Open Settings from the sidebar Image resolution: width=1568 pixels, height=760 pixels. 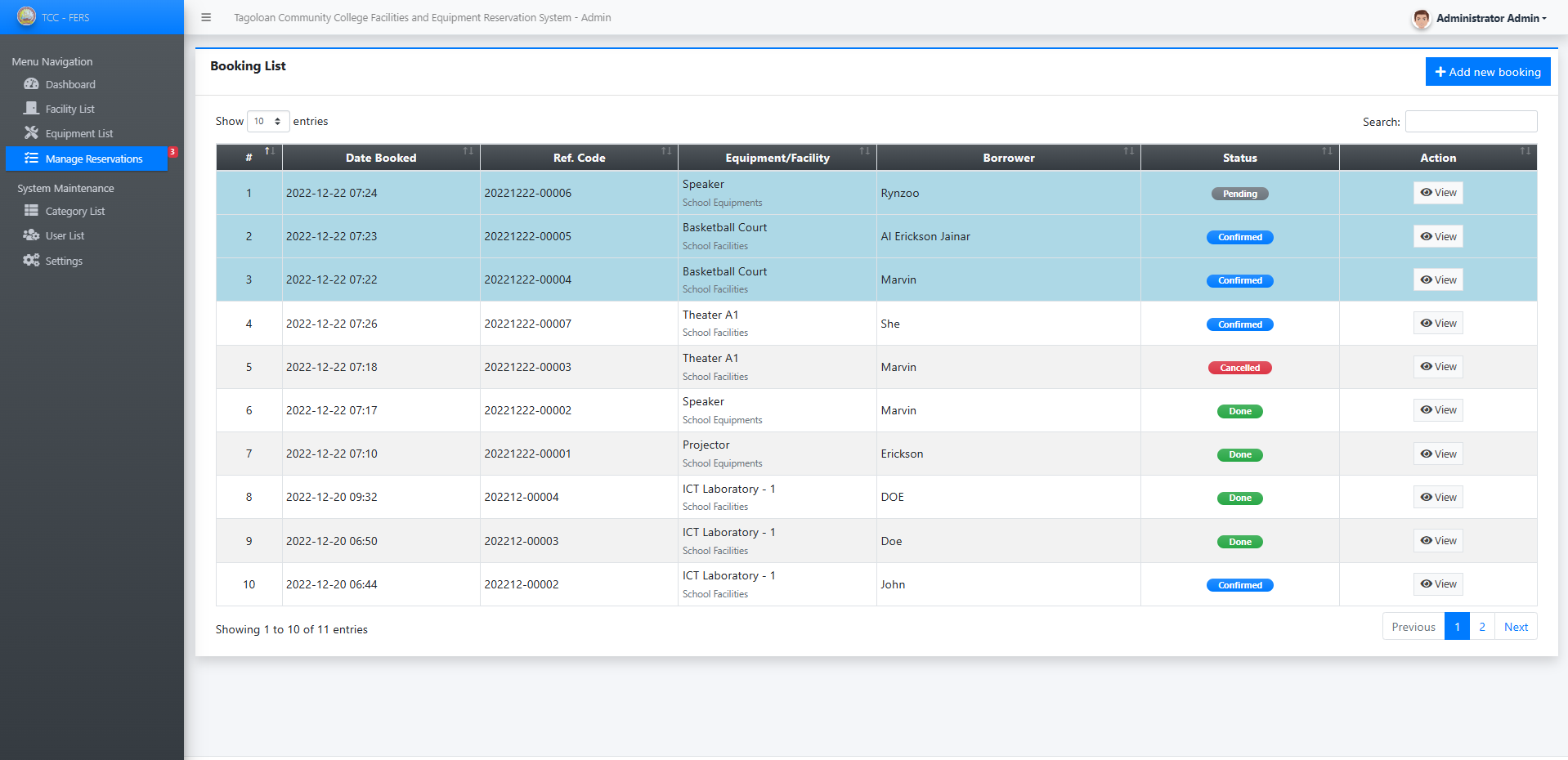pos(64,261)
